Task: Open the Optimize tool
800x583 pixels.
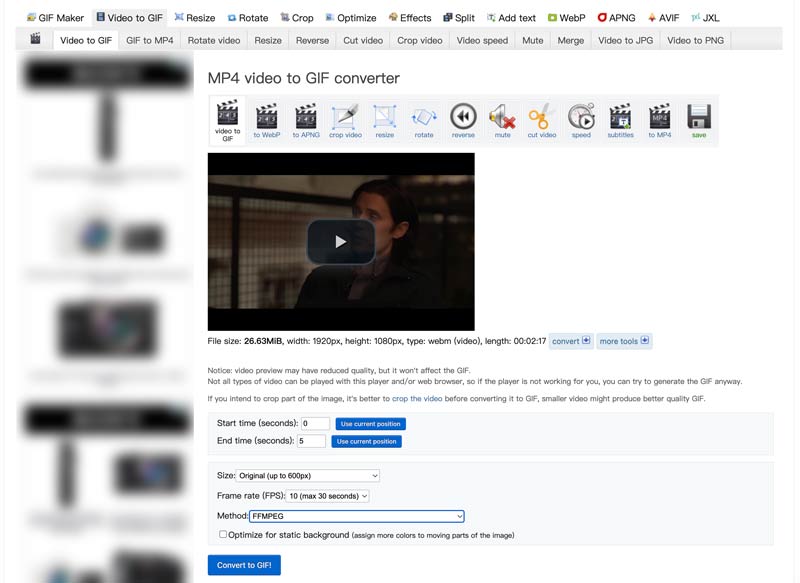Action: [x=351, y=18]
